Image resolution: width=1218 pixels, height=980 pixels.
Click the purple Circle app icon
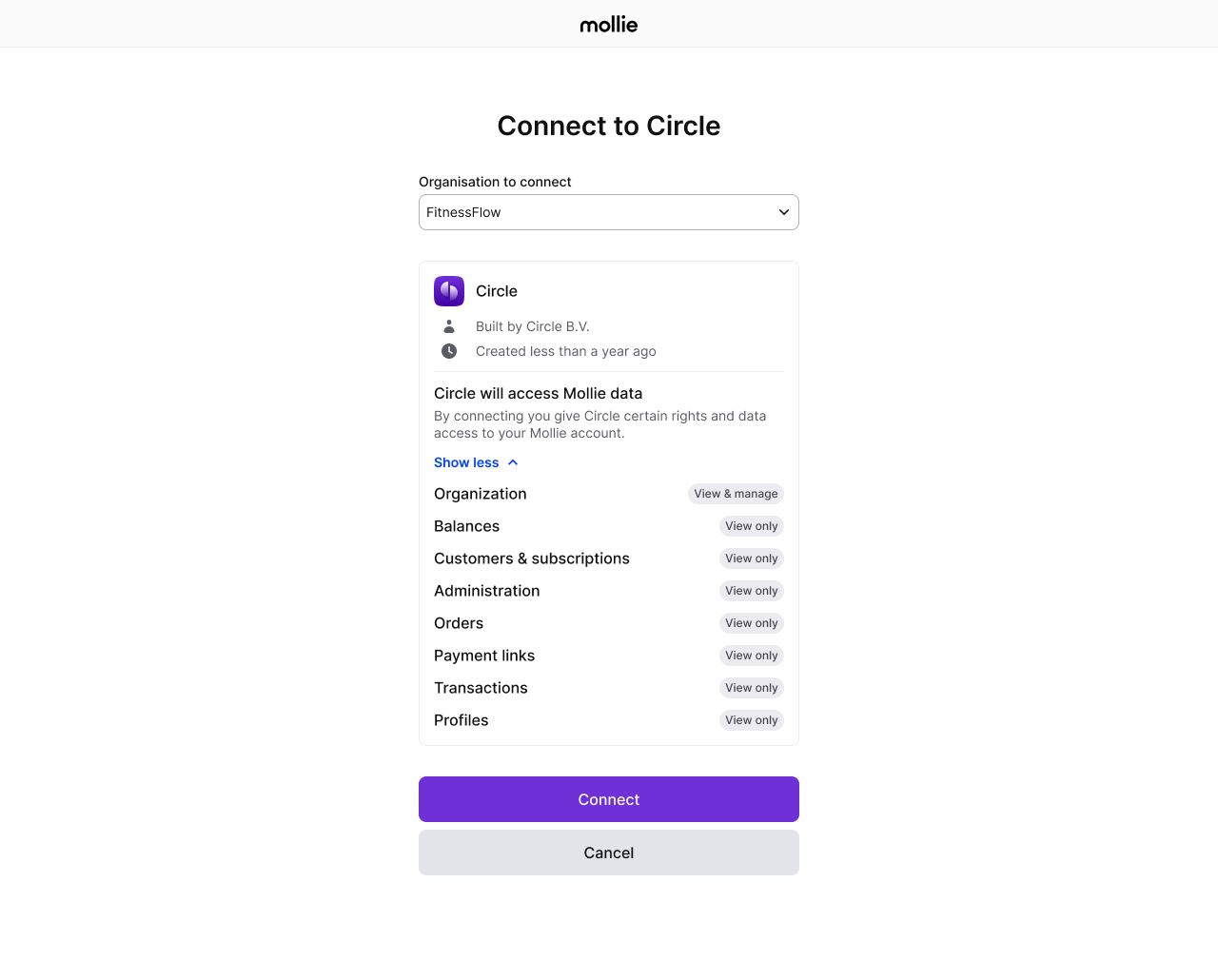click(449, 291)
